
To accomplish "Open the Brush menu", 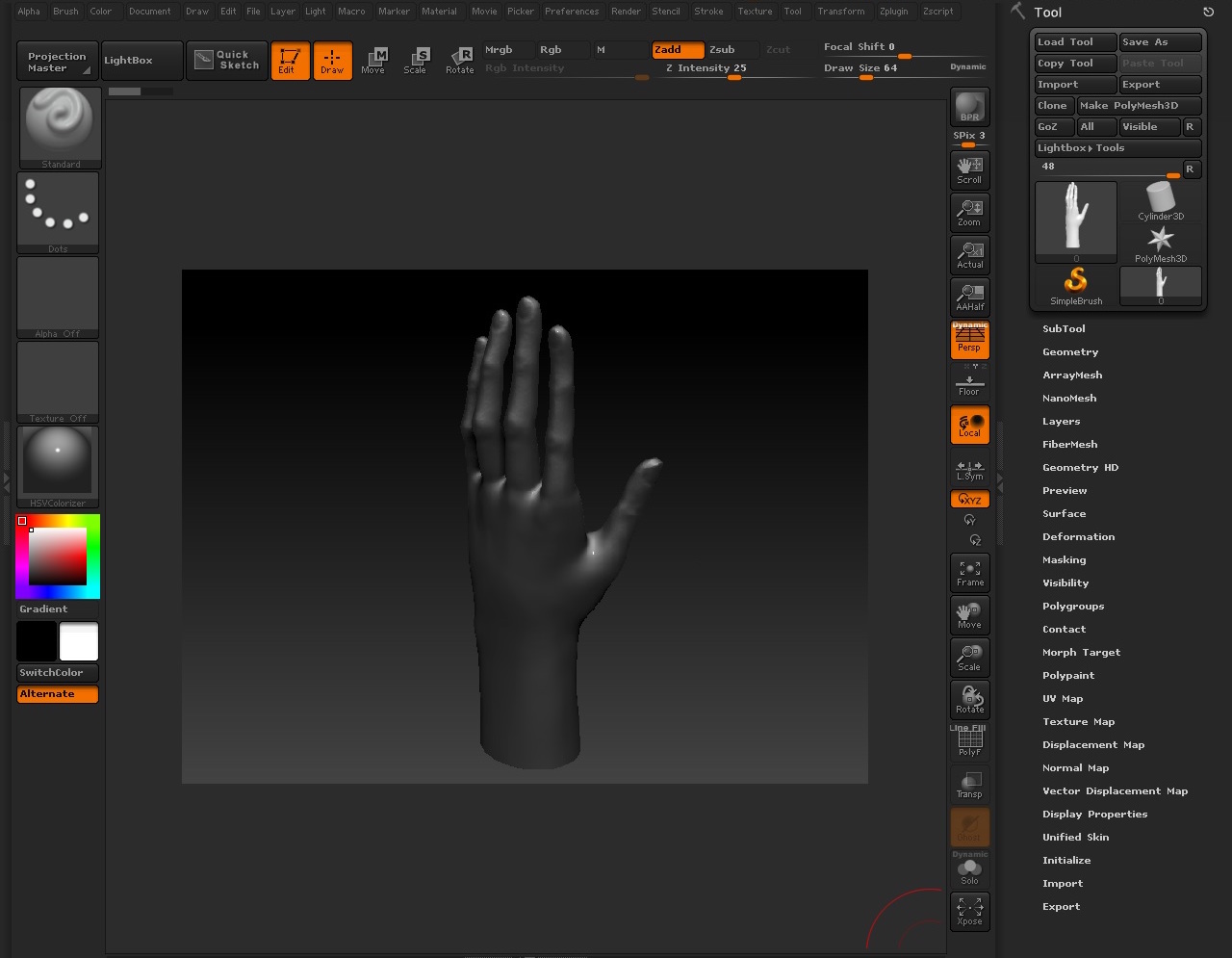I will pos(65,12).
